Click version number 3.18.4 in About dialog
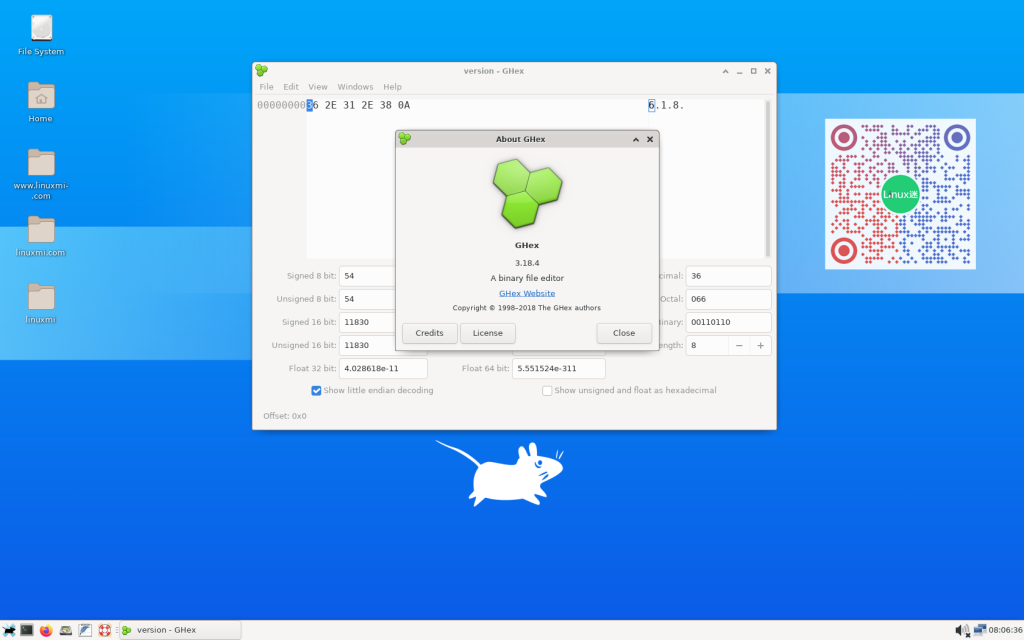Screen dimensions: 1024x640 [x=527, y=263]
